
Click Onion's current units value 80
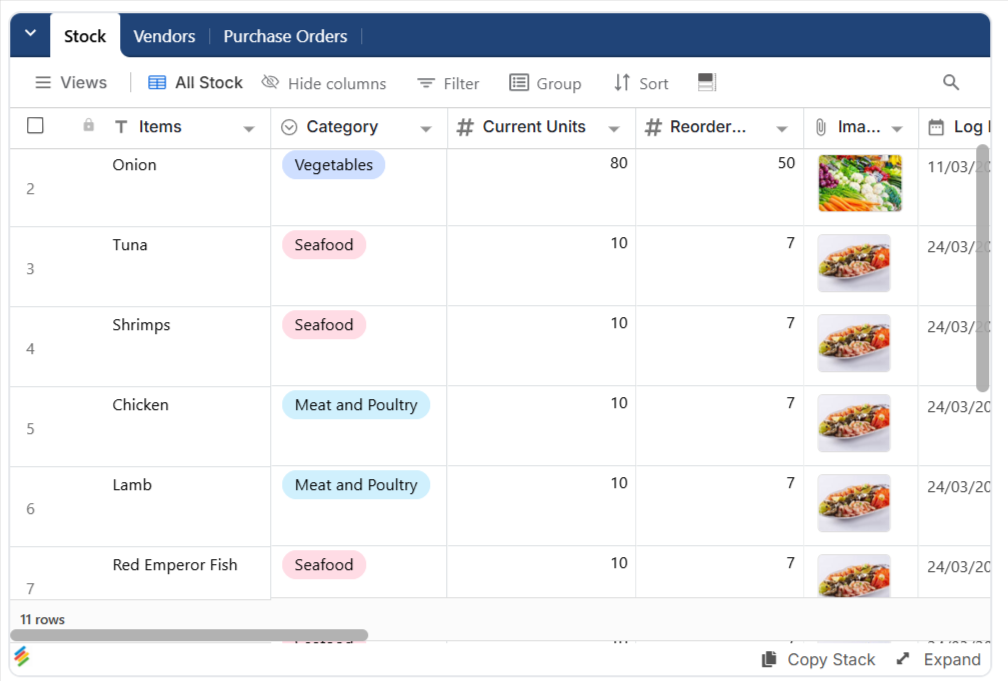[618, 163]
